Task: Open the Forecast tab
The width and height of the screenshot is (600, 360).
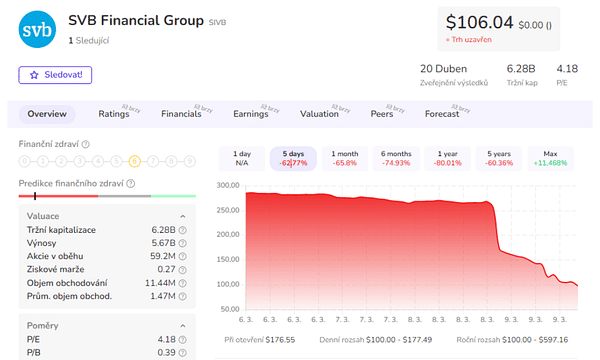Action: pos(442,114)
